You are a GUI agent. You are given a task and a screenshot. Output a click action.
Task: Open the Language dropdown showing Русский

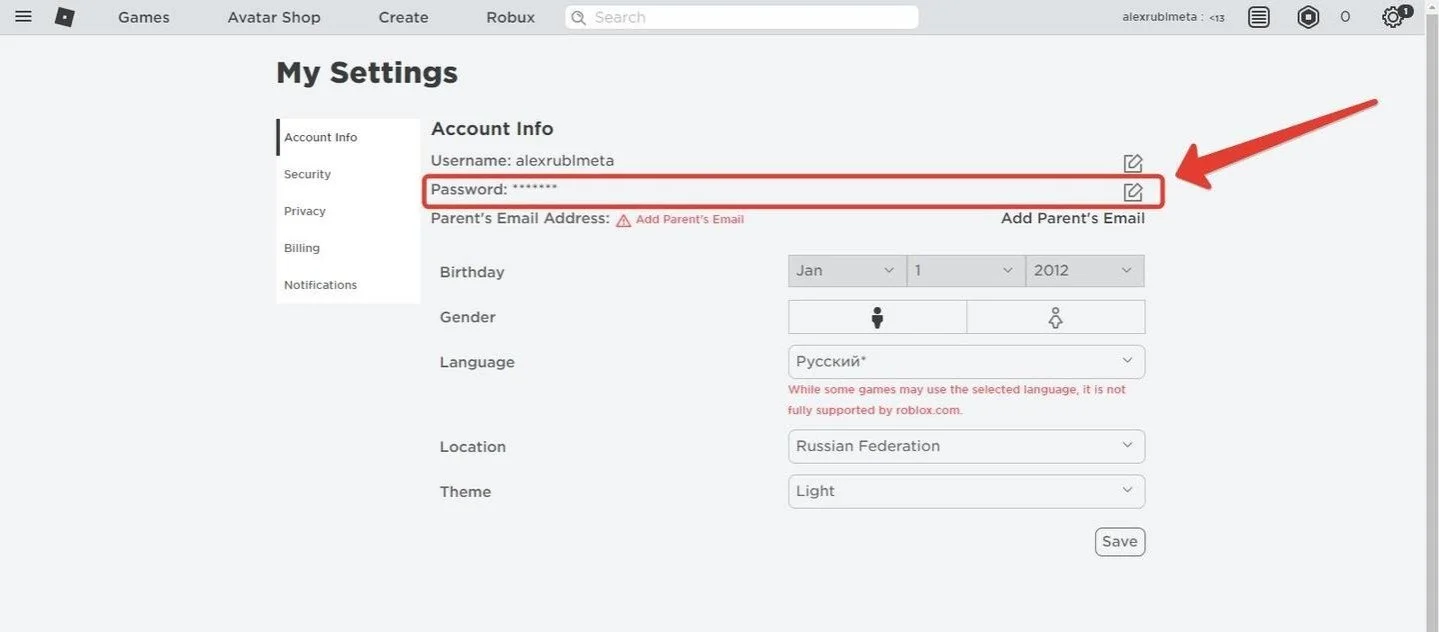click(966, 361)
